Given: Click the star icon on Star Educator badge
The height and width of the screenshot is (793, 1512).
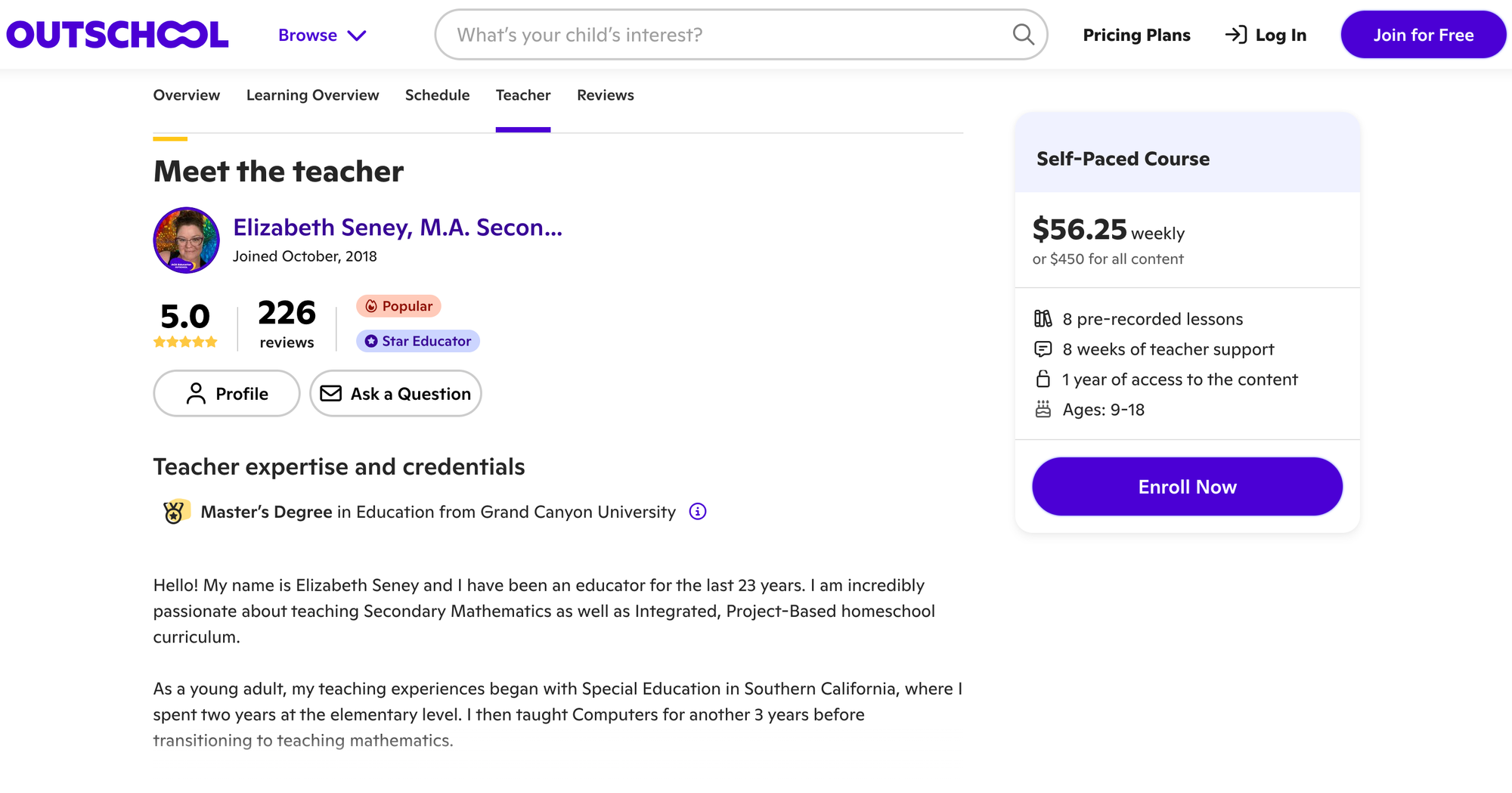Looking at the screenshot, I should coord(370,341).
